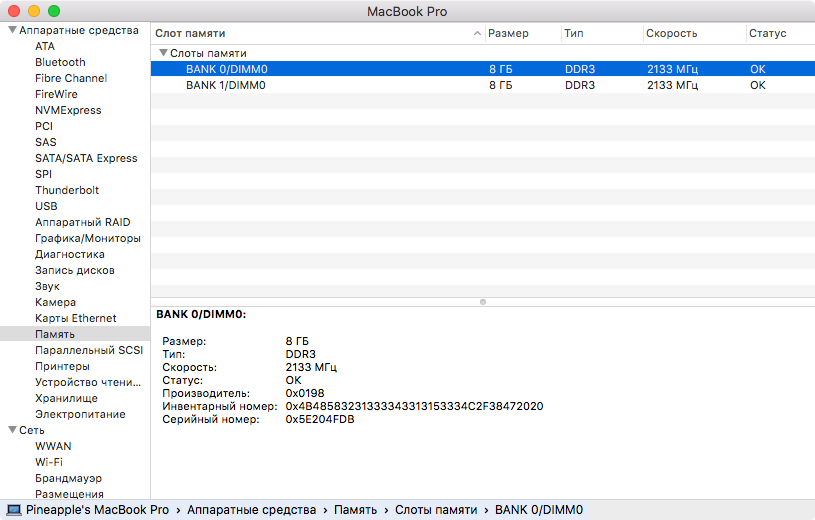Select Камера in the sidebar

[x=55, y=302]
